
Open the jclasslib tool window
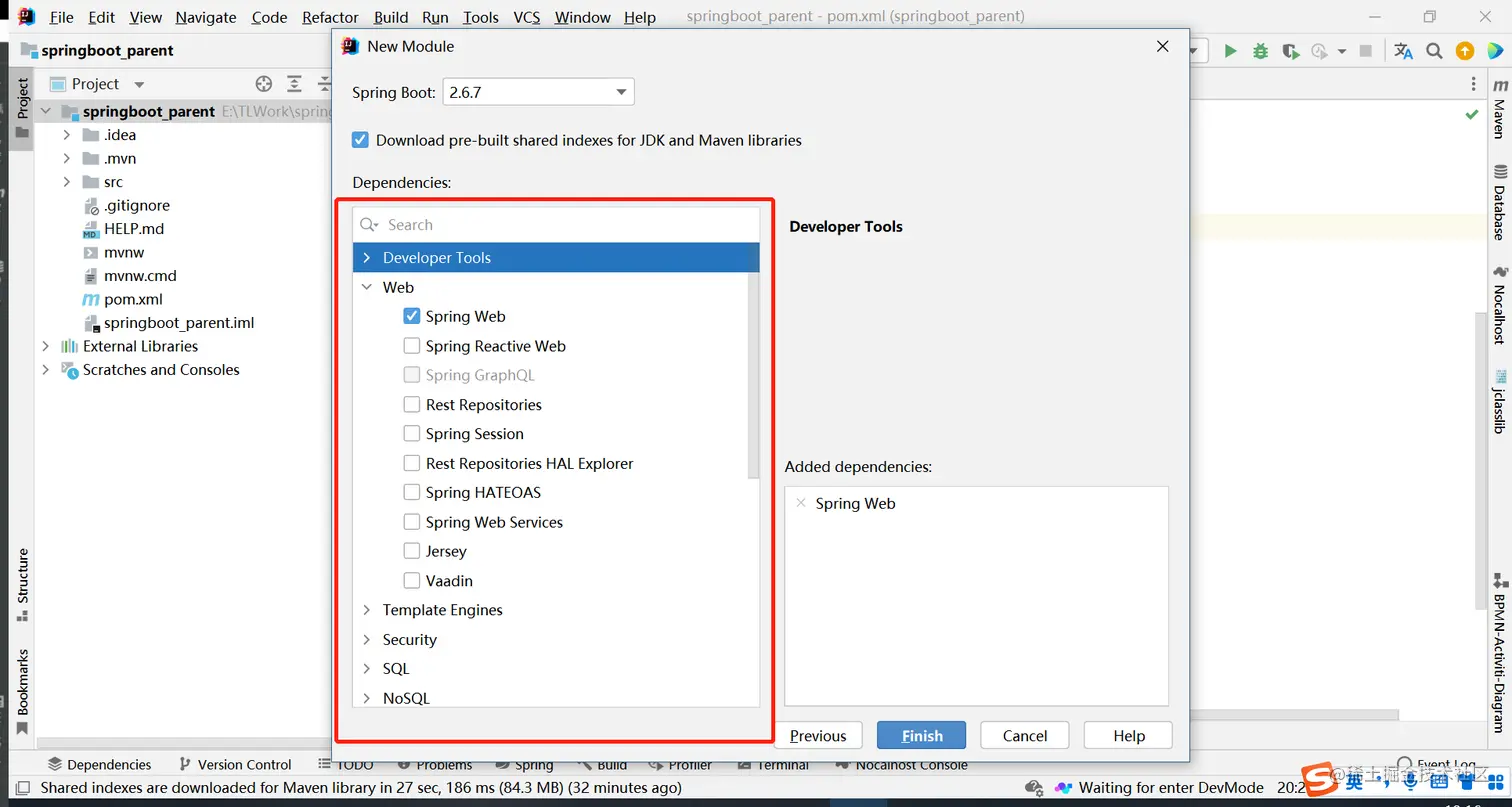(x=1500, y=403)
